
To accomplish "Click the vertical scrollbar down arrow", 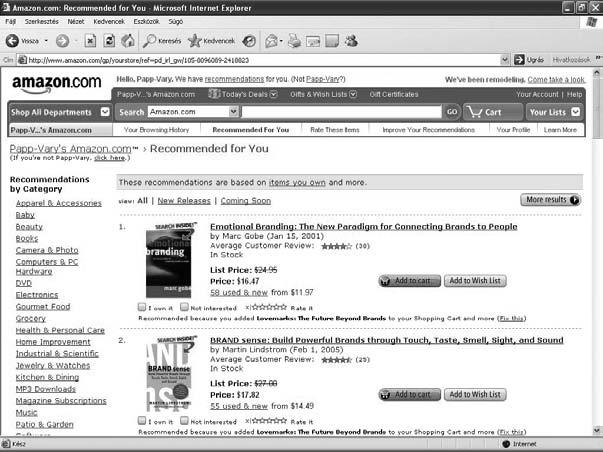I will point(597,430).
